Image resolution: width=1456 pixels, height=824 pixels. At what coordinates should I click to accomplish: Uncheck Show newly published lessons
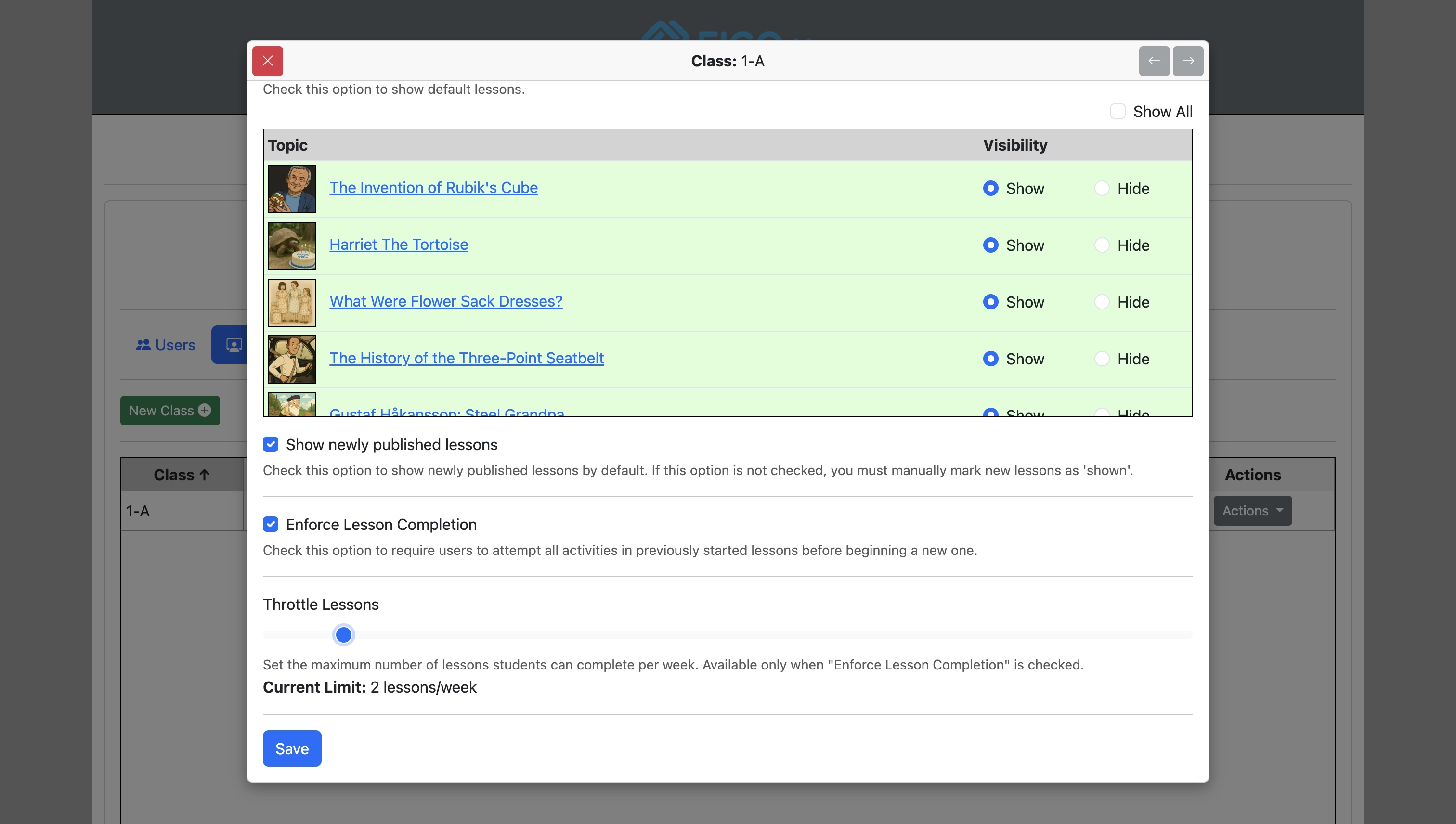[271, 444]
